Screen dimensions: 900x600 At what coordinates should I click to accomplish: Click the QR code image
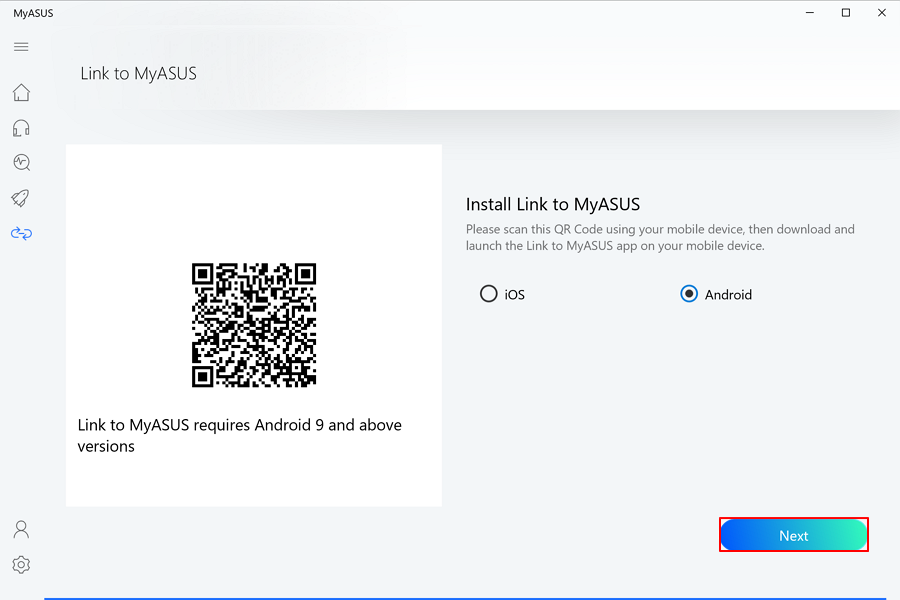254,325
